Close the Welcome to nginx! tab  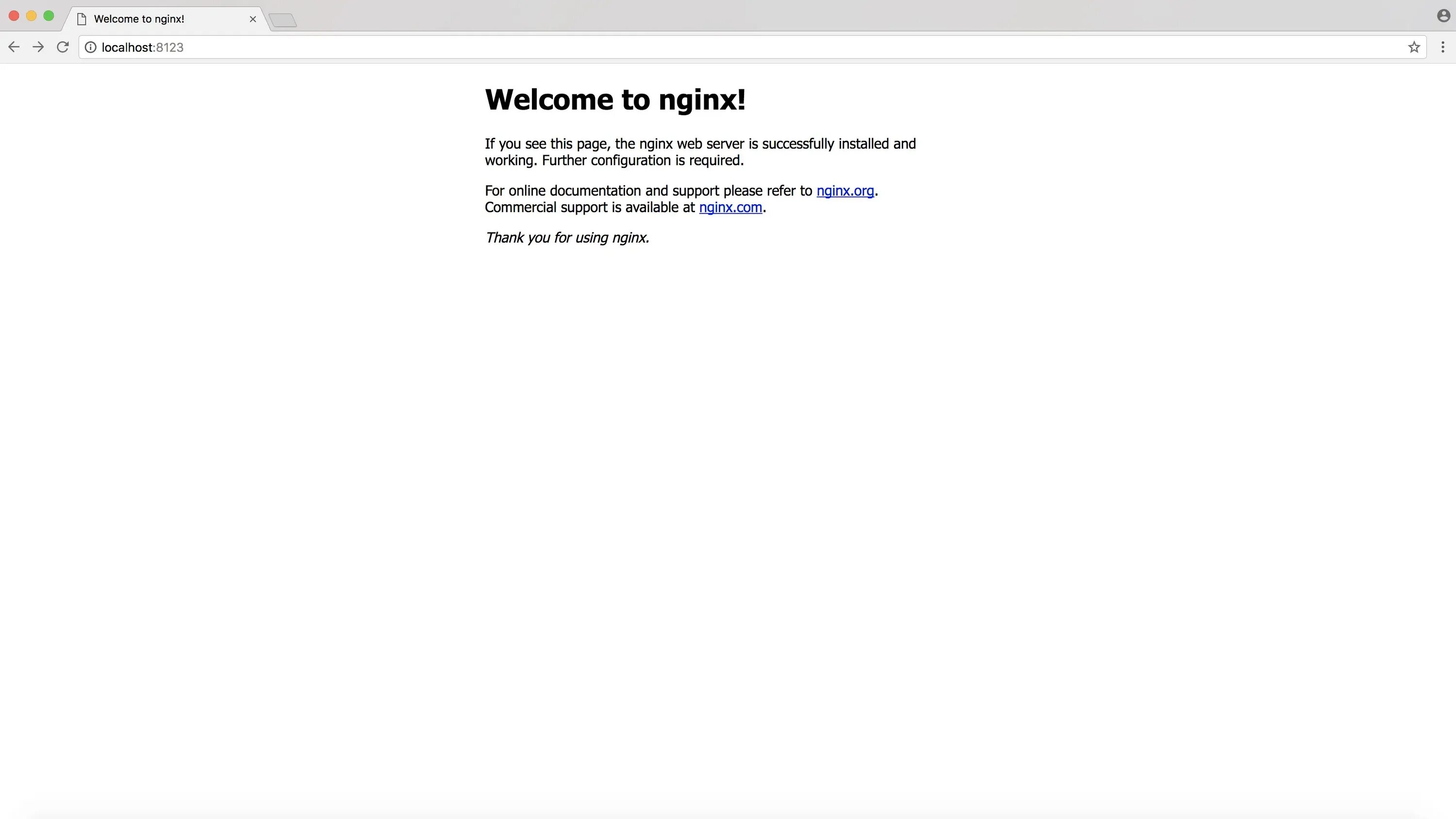[253, 19]
